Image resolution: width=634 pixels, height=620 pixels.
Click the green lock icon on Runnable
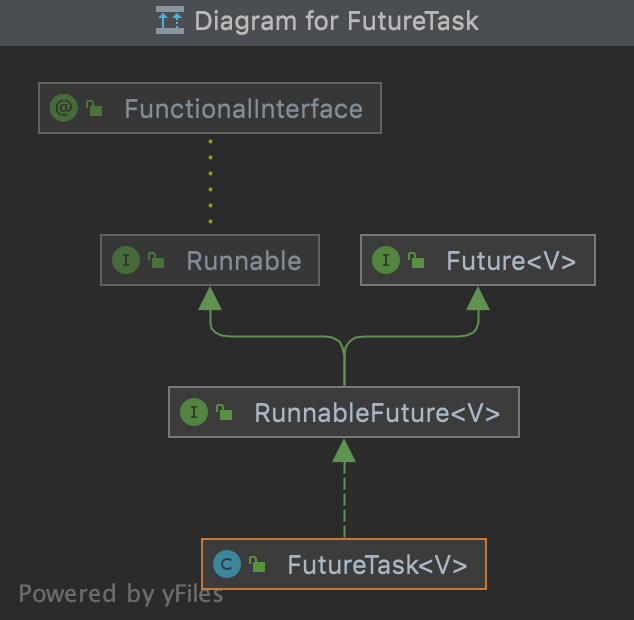tap(156, 262)
